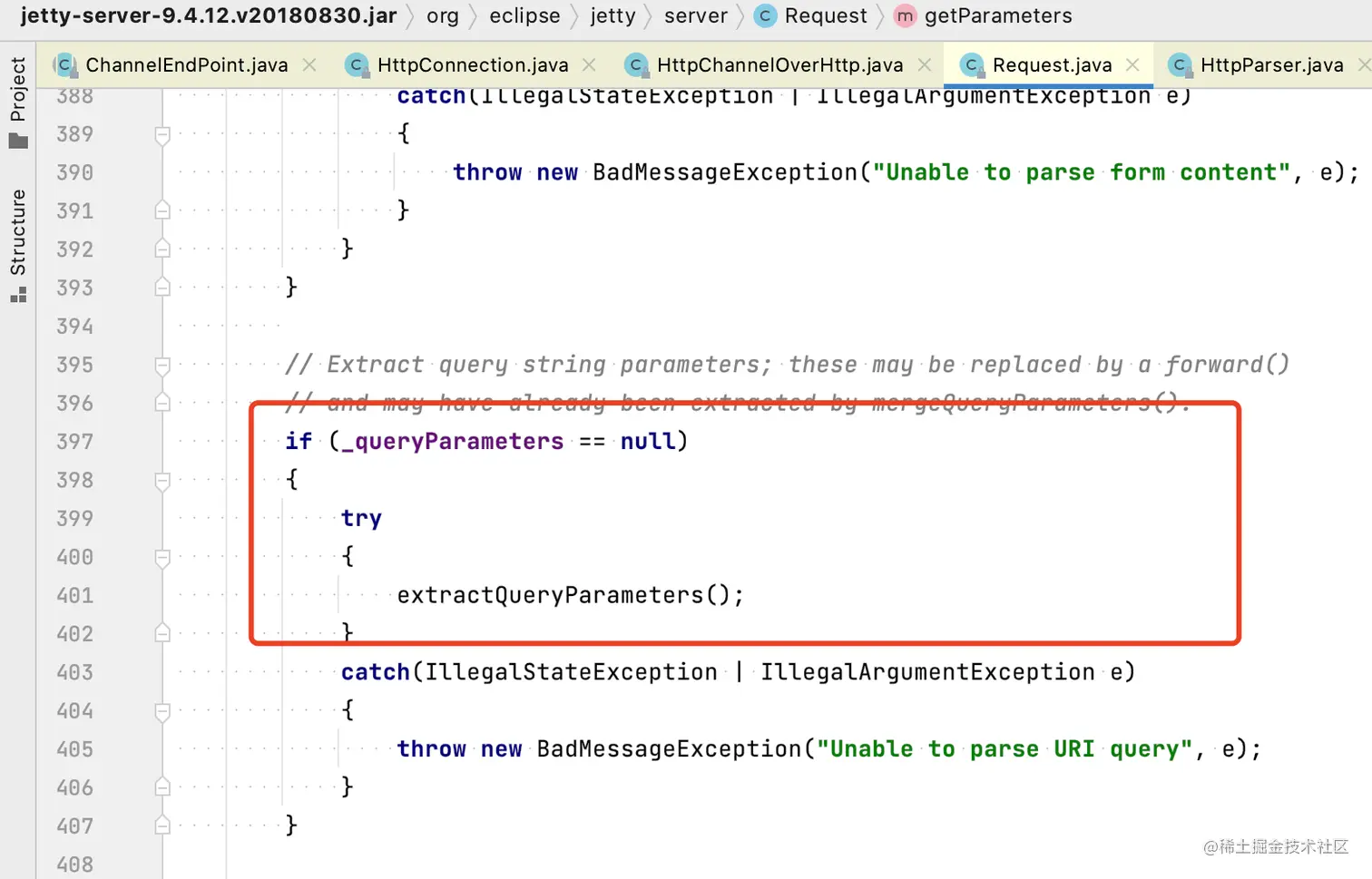Click BadMessageException on line 405

click(x=670, y=749)
